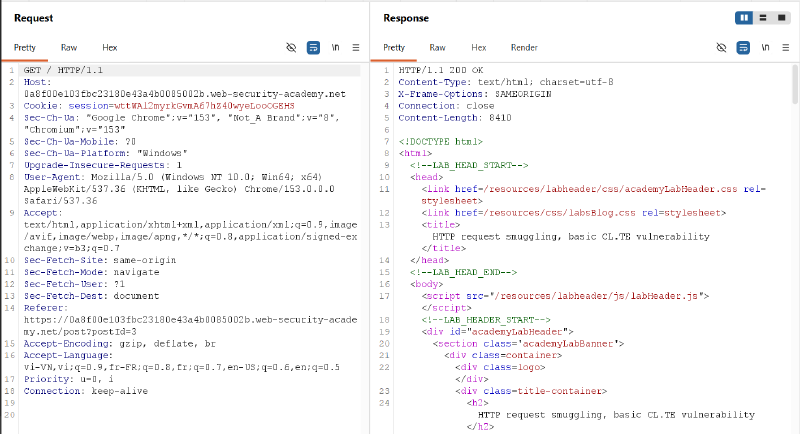800x434 pixels.
Task: Click the Accept-Language header name
Action: 68,355
